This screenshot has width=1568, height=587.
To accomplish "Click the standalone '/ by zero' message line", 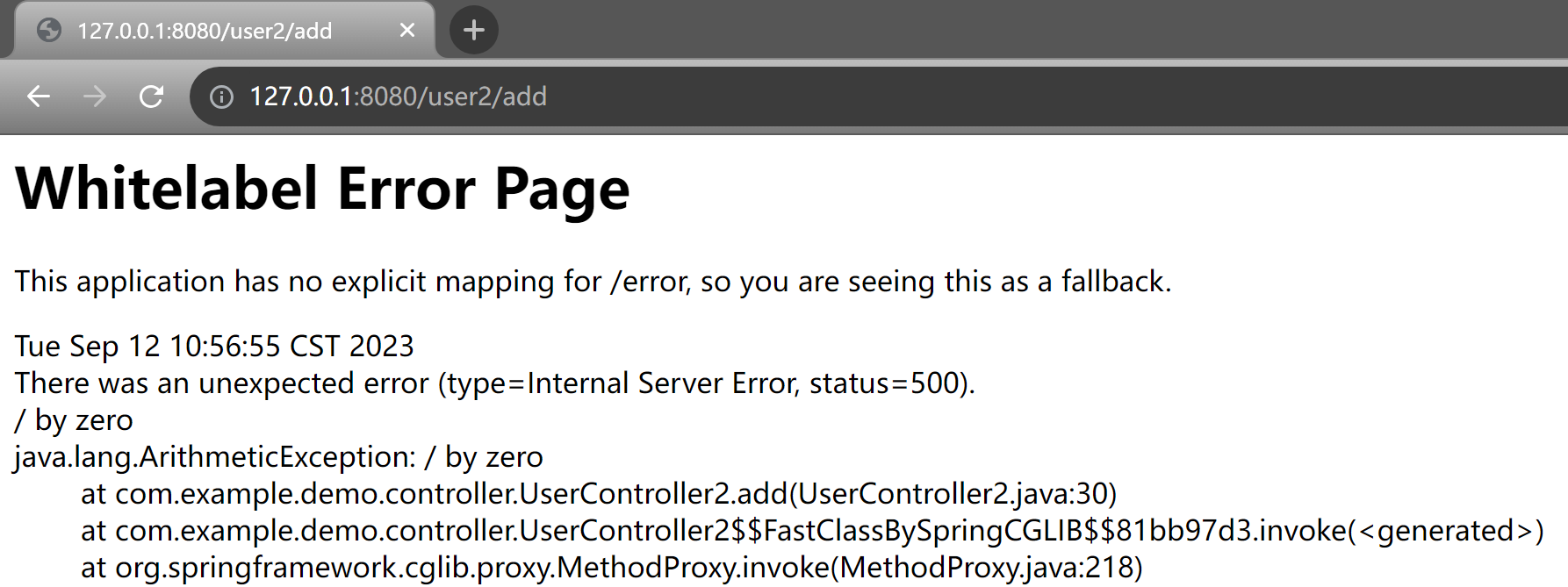I will tap(74, 420).
